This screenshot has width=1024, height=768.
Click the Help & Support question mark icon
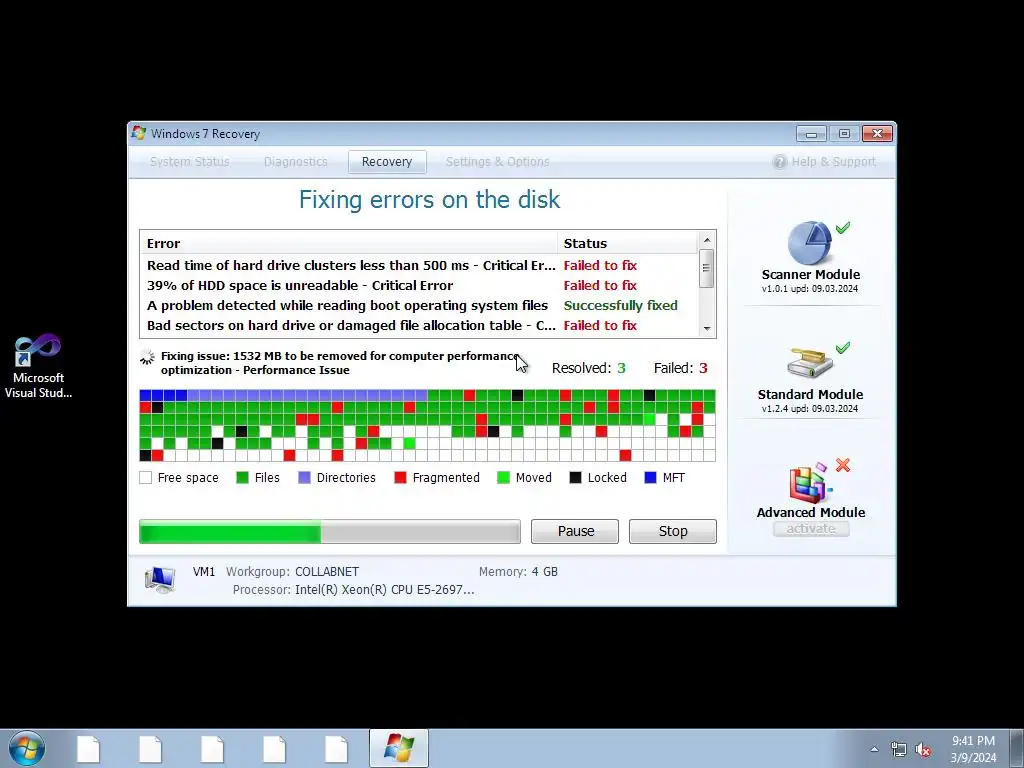click(x=780, y=162)
